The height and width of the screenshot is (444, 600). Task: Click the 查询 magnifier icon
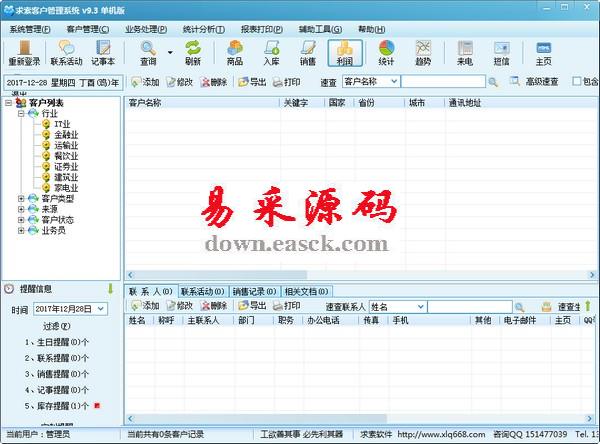pyautogui.click(x=148, y=53)
